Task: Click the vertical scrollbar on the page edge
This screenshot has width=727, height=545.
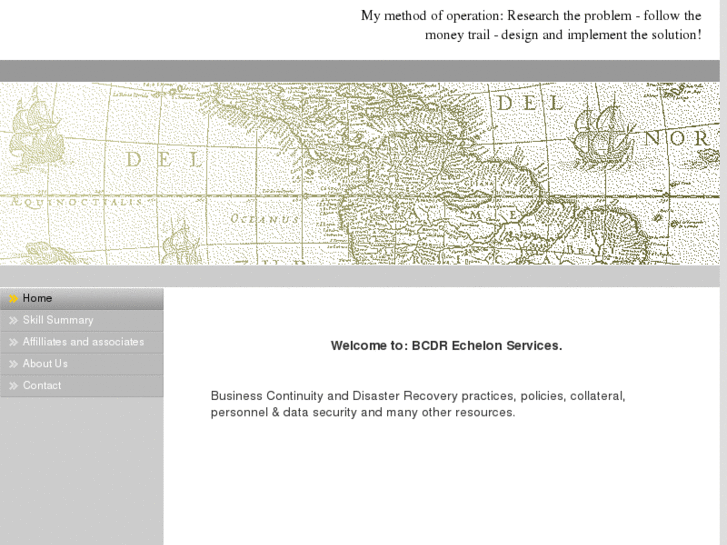Action: [x=723, y=272]
